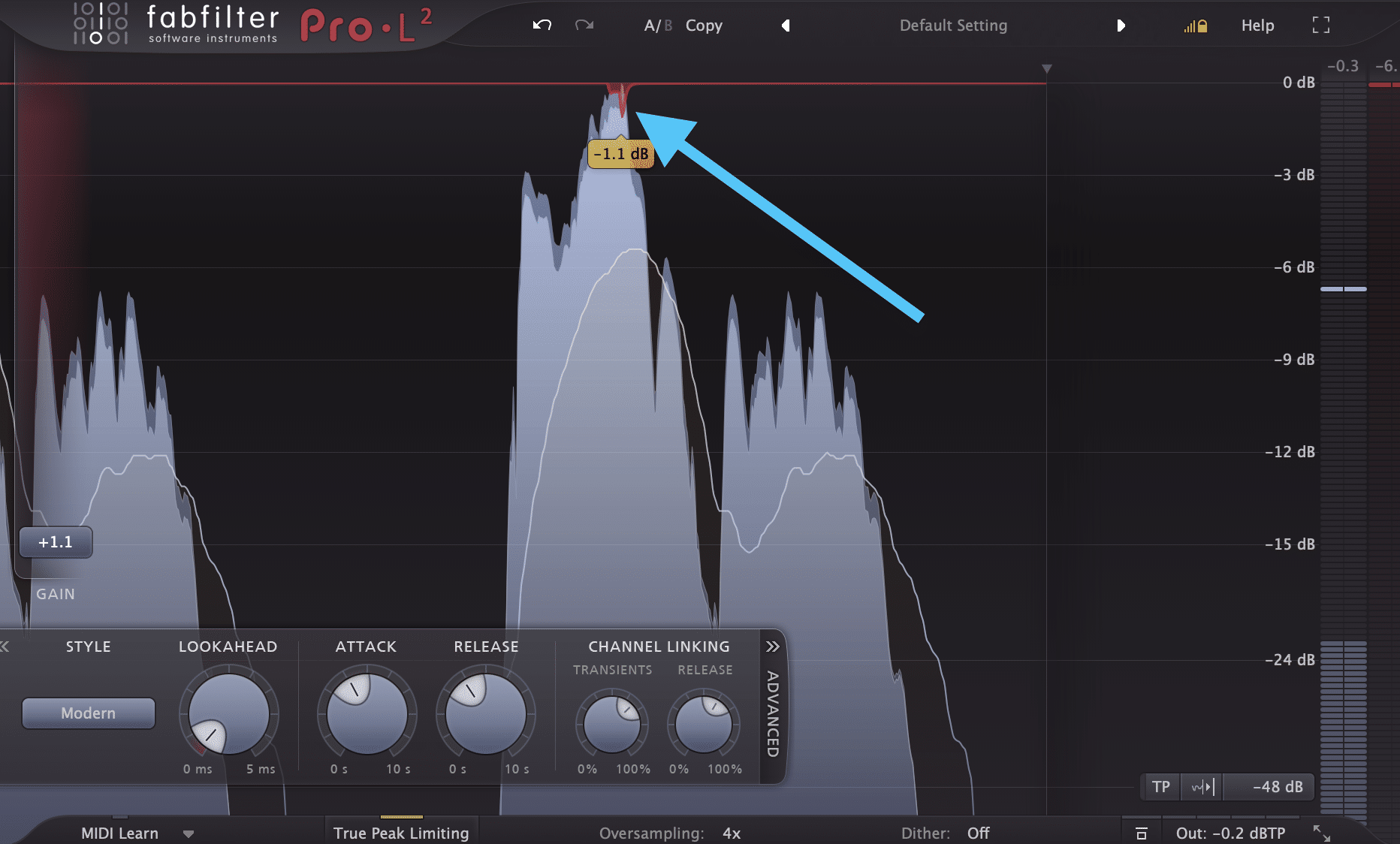The height and width of the screenshot is (844, 1400).
Task: Click the Out: -0.2 dBTP readout
Action: [x=1230, y=833]
